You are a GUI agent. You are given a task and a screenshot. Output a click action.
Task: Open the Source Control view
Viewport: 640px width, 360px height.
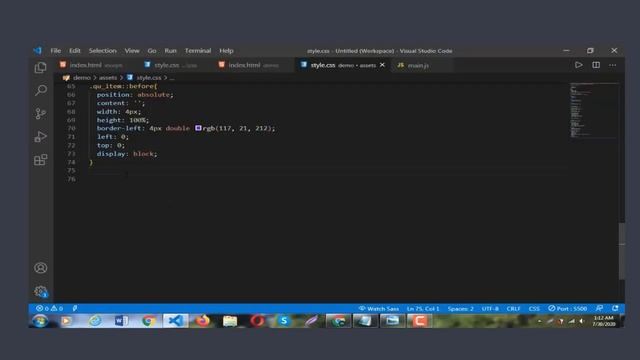40,113
